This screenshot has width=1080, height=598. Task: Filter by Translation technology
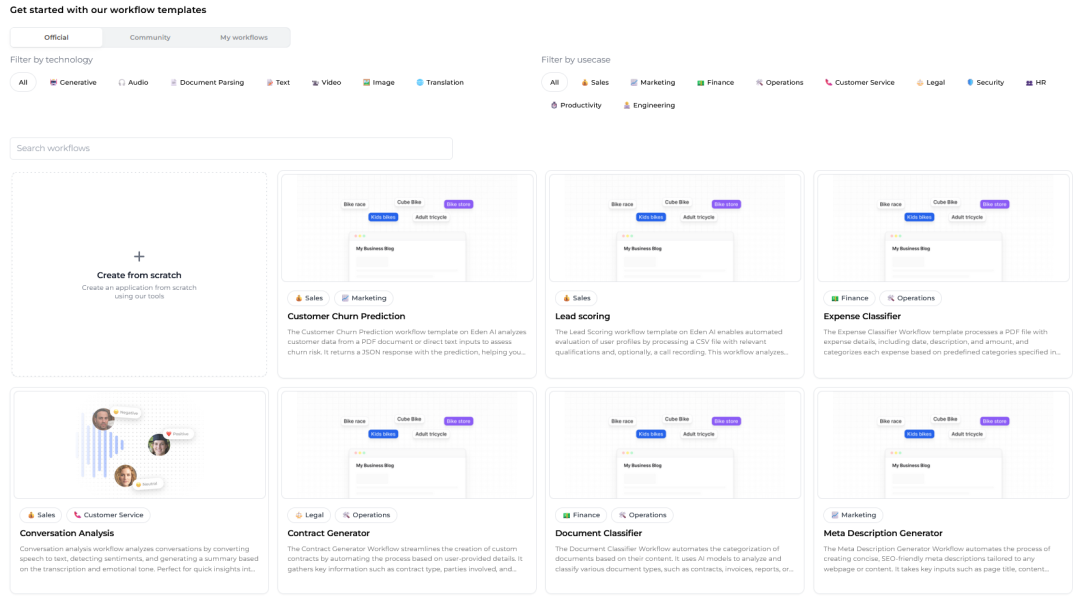(440, 83)
